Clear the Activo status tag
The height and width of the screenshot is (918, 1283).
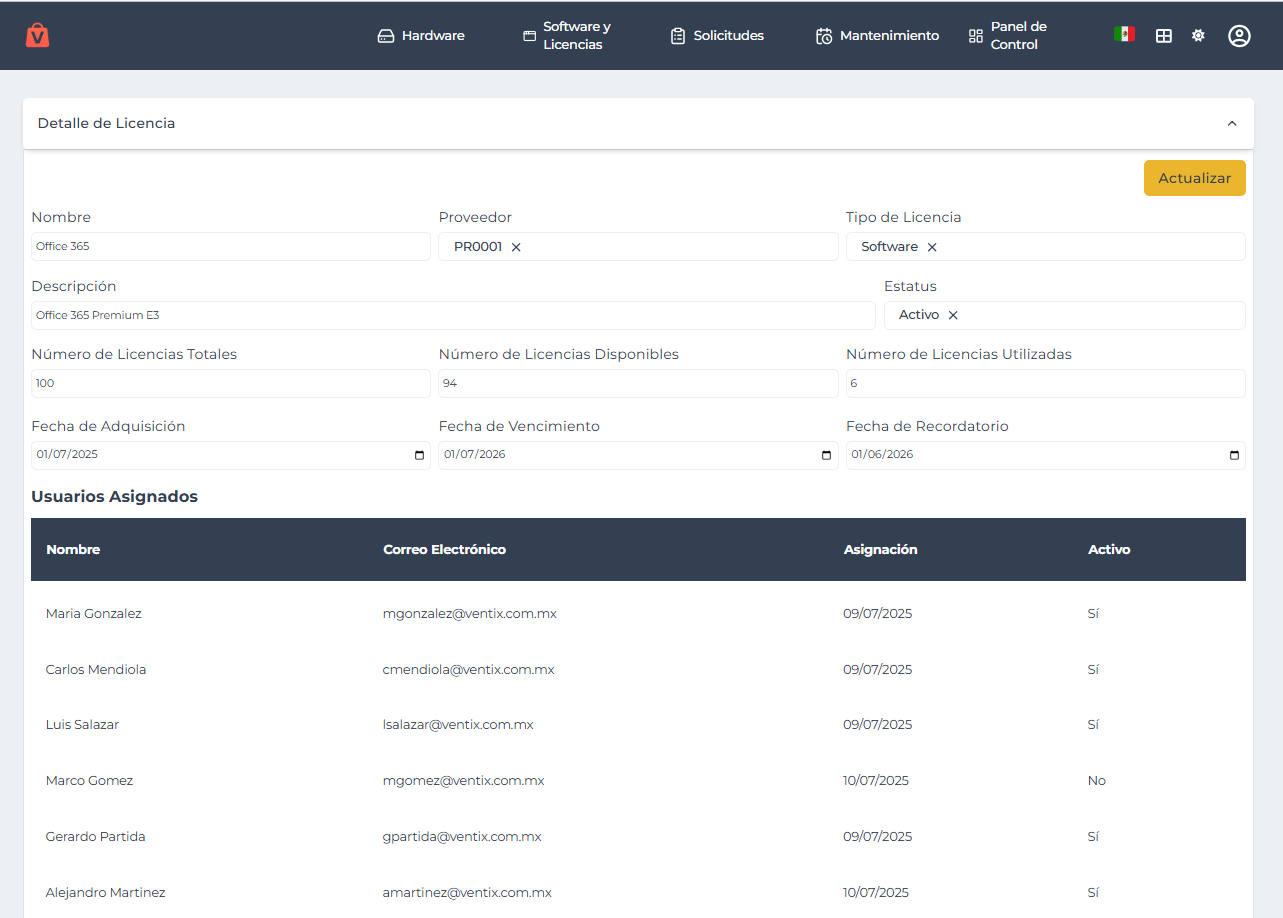(x=953, y=315)
